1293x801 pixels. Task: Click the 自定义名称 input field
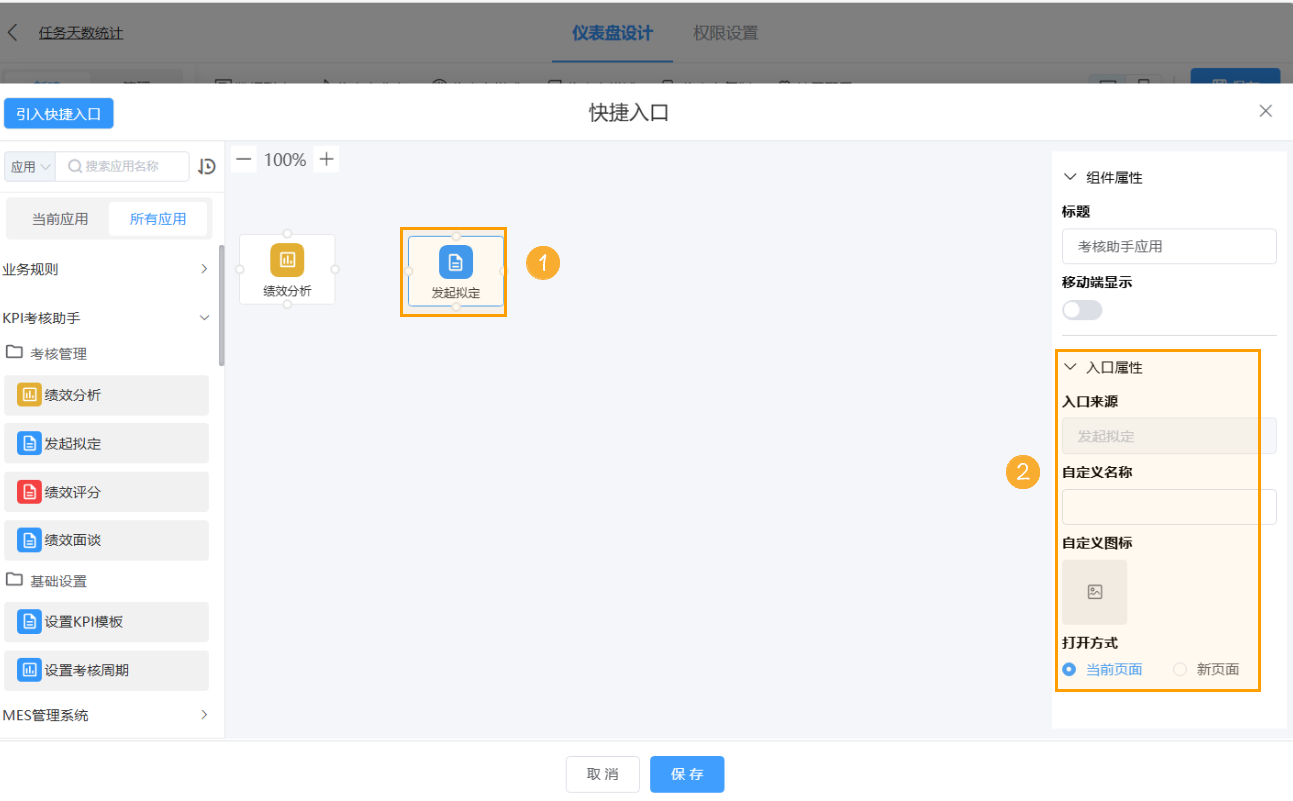tap(1168, 507)
